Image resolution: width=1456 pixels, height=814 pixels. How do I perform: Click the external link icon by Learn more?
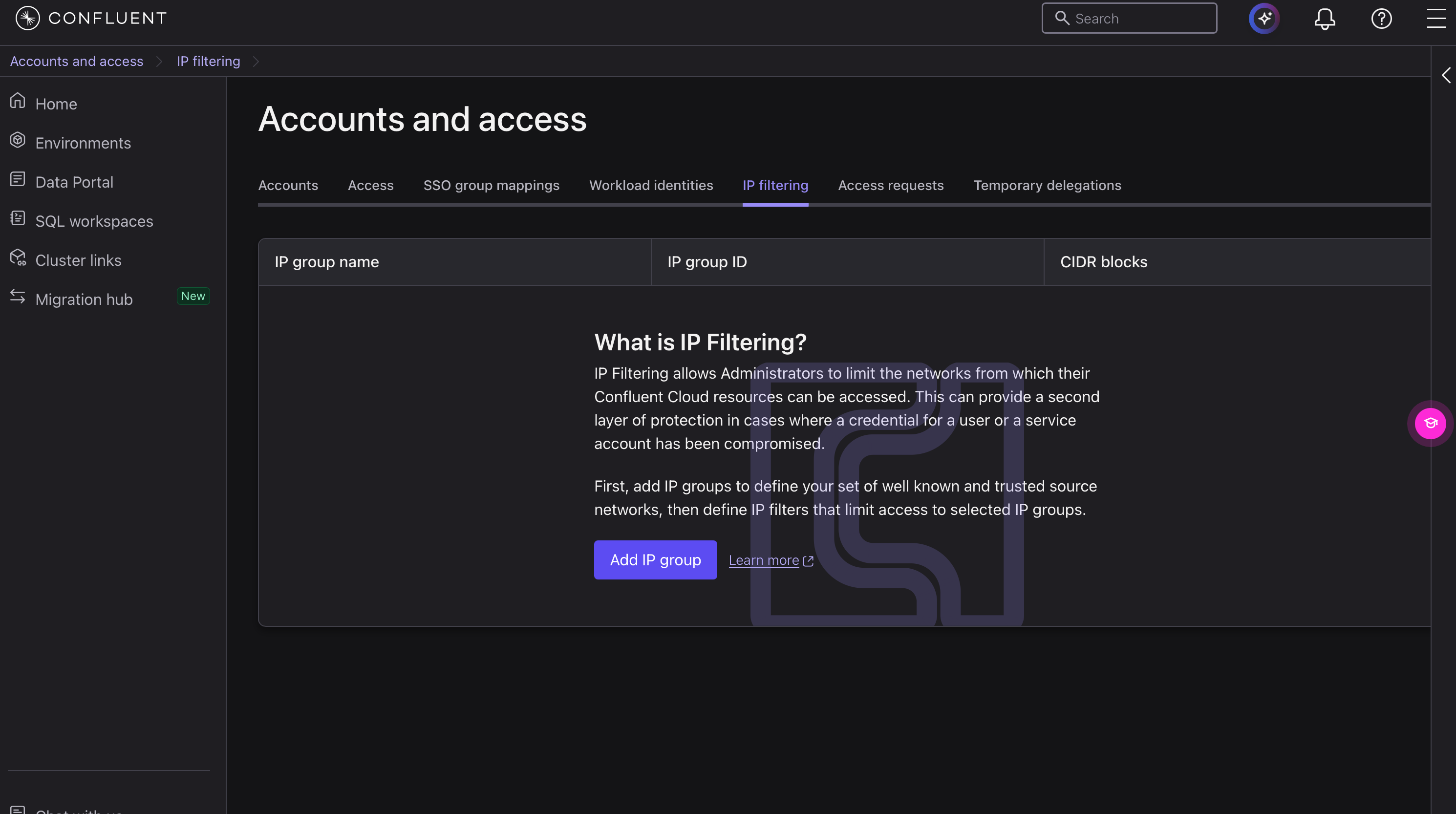[808, 561]
